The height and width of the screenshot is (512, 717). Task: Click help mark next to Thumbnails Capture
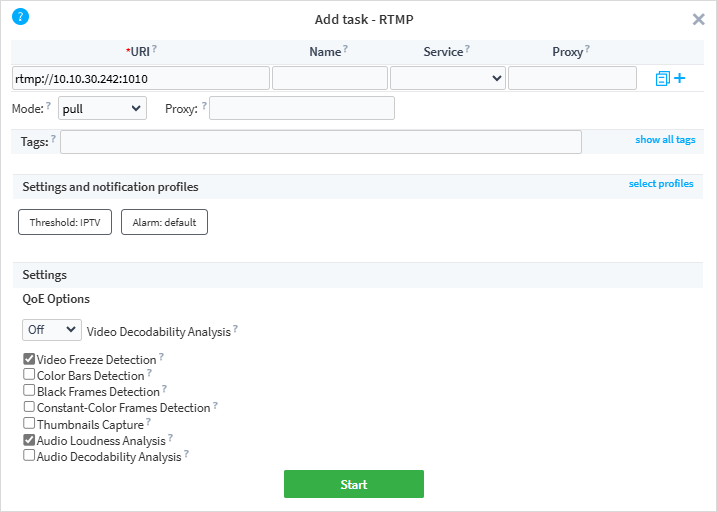[149, 423]
